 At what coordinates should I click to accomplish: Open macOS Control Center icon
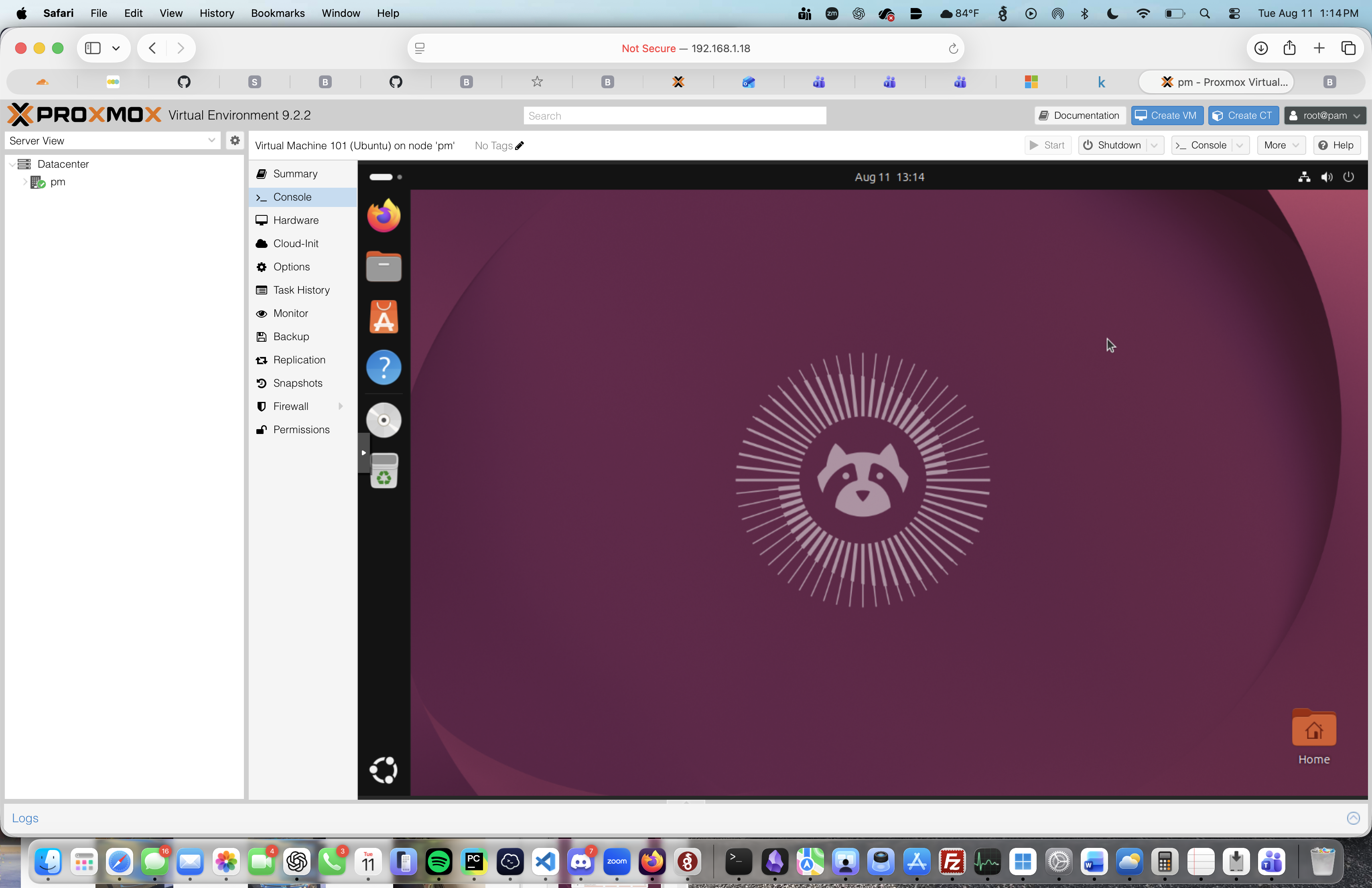coord(1234,13)
